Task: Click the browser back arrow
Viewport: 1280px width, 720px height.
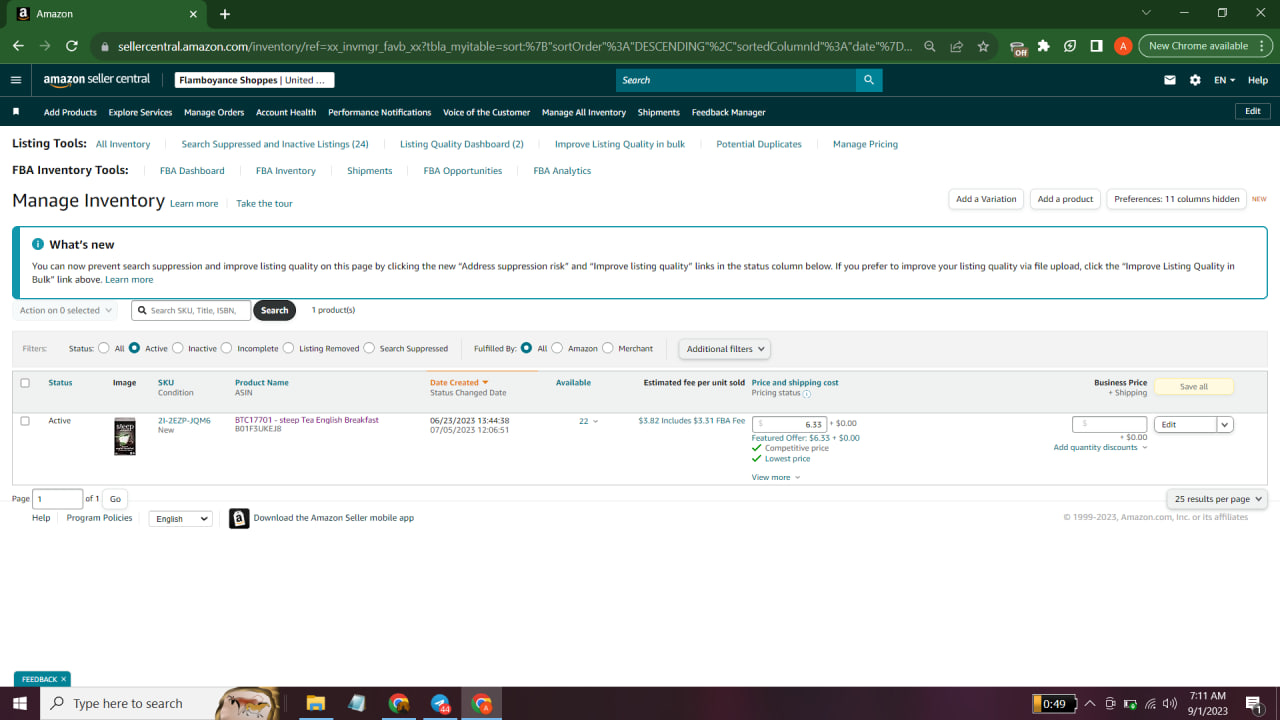Action: click(18, 46)
